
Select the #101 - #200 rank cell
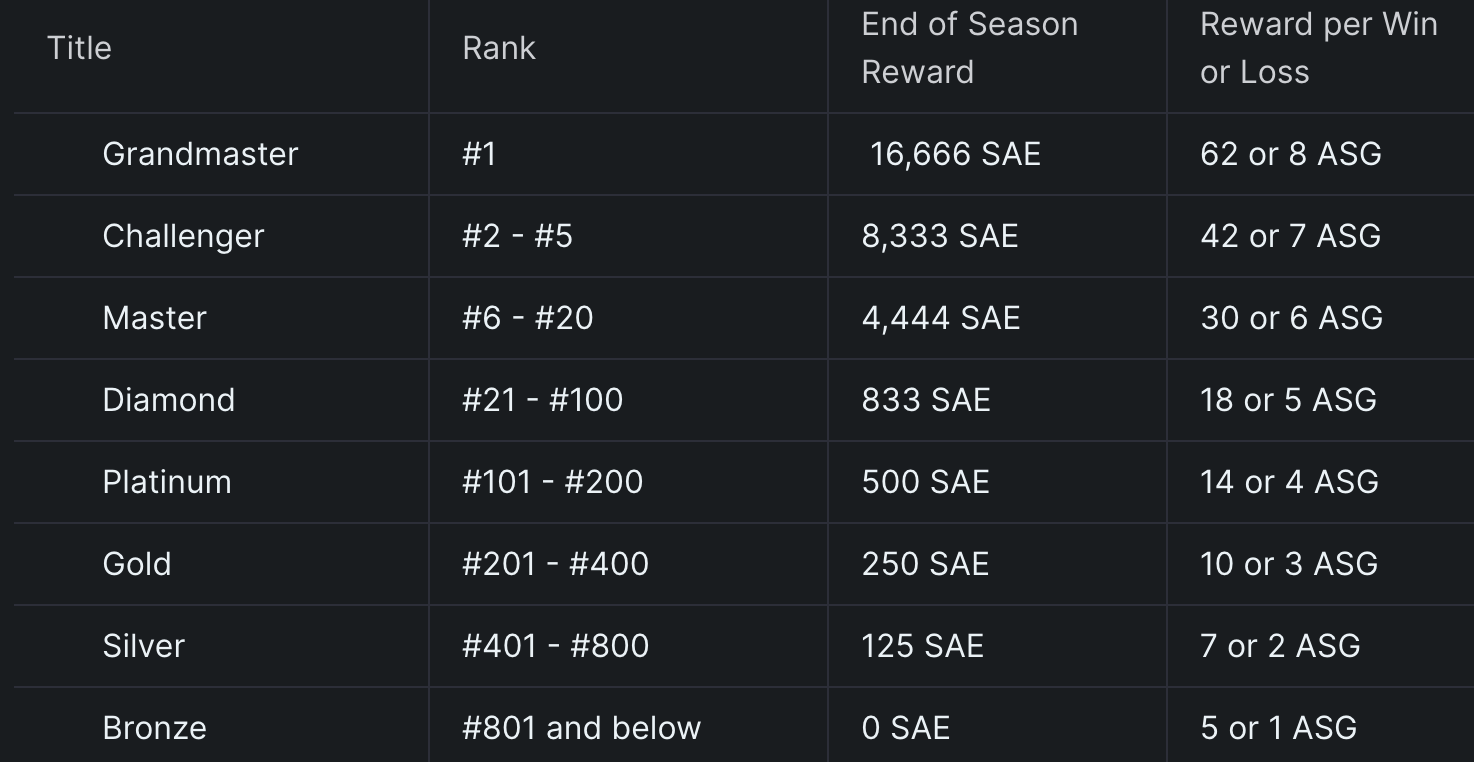(x=552, y=482)
